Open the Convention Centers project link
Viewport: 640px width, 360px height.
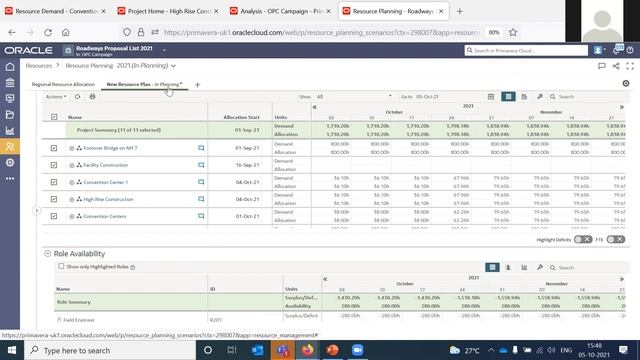pyautogui.click(x=104, y=216)
